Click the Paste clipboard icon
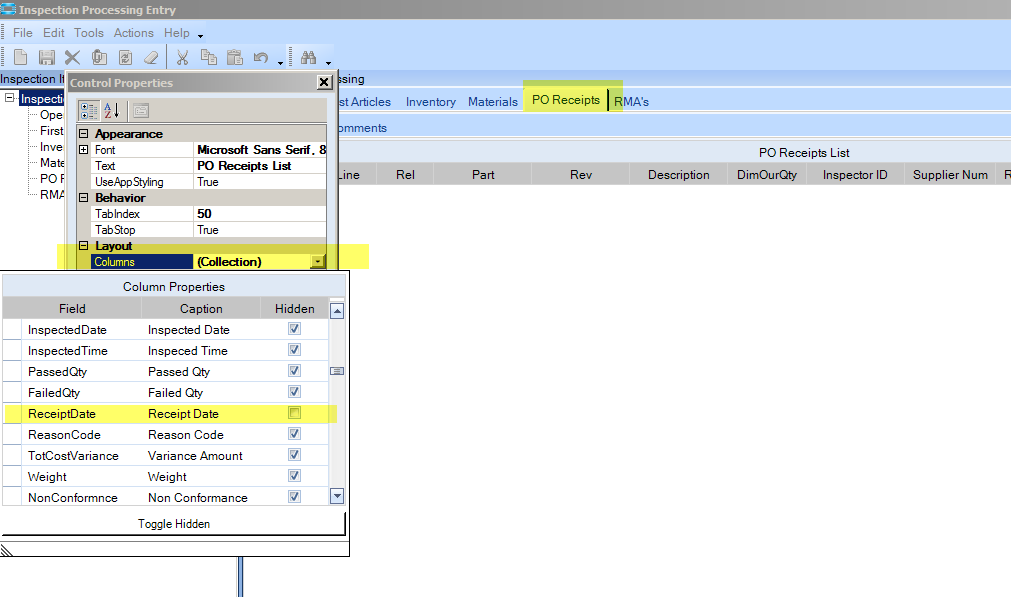 235,57
